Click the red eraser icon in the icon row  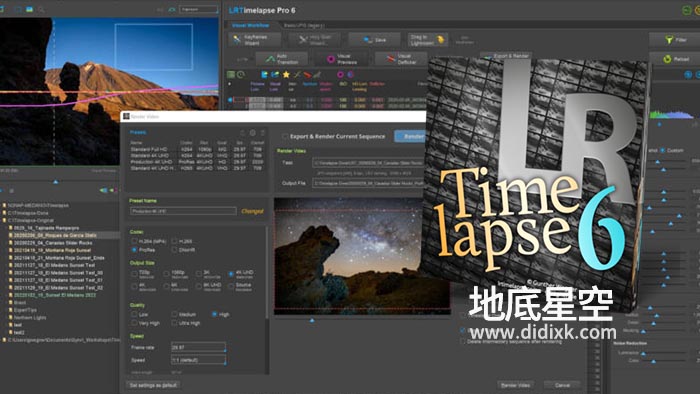tap(307, 75)
